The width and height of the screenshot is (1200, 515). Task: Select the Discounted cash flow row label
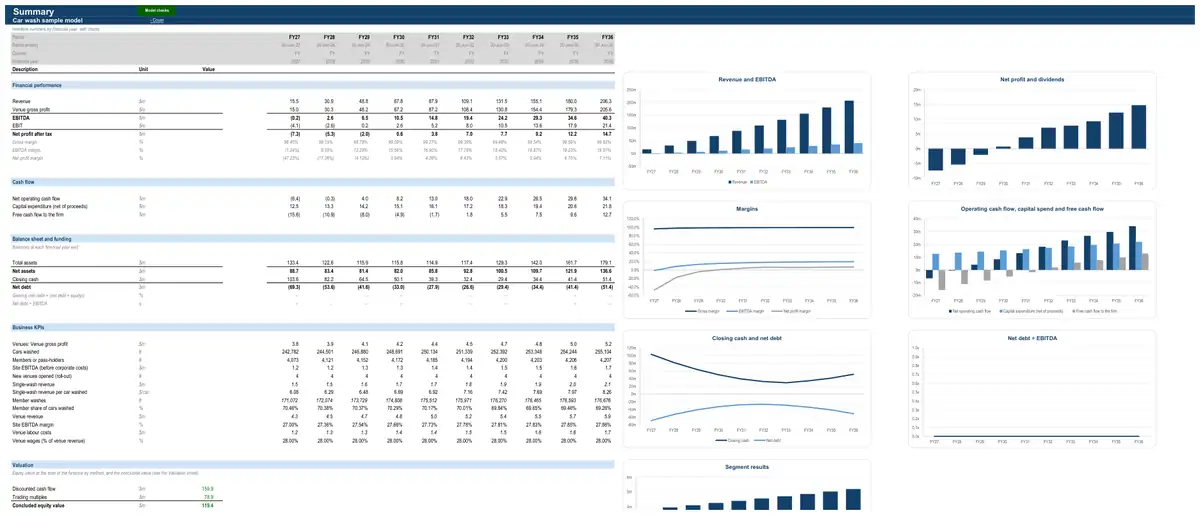click(33, 489)
